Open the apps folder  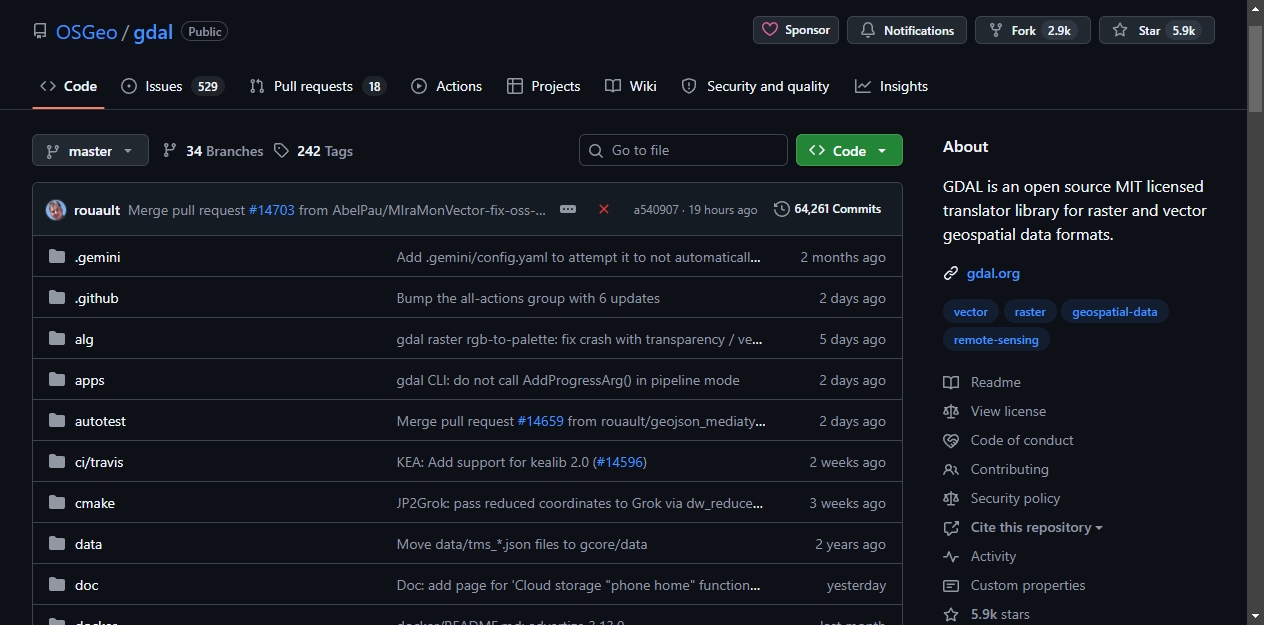pyautogui.click(x=89, y=380)
